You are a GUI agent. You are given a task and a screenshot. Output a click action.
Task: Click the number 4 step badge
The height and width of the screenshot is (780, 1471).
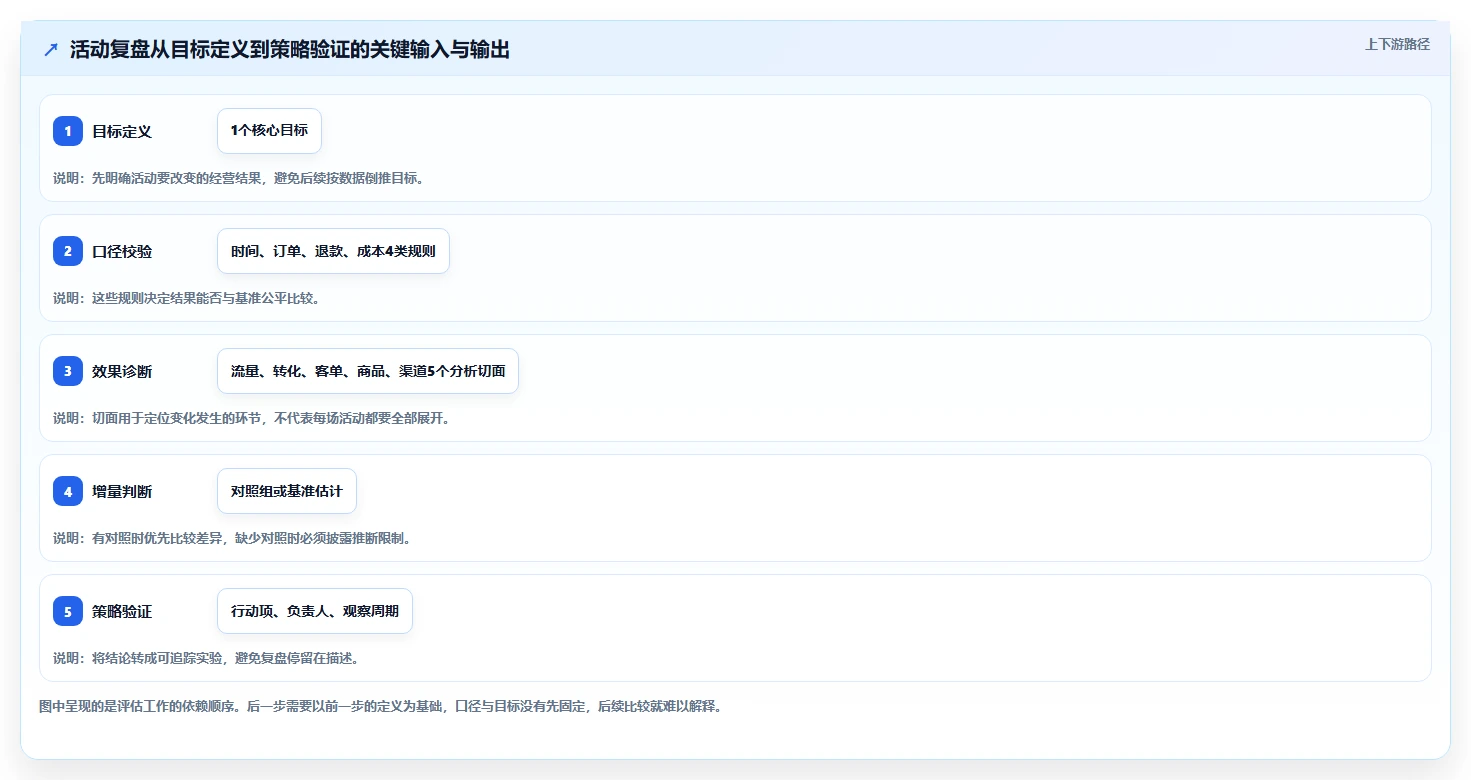point(68,491)
